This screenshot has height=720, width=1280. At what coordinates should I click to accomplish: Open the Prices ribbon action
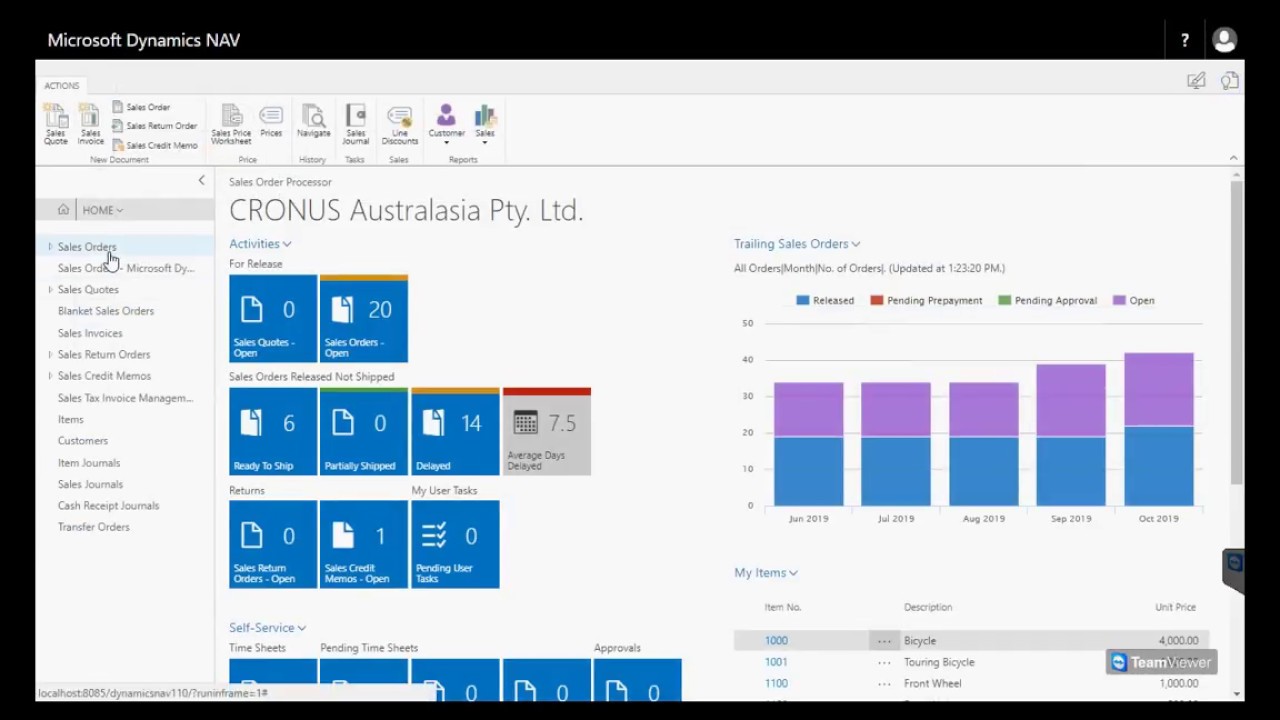click(x=271, y=121)
